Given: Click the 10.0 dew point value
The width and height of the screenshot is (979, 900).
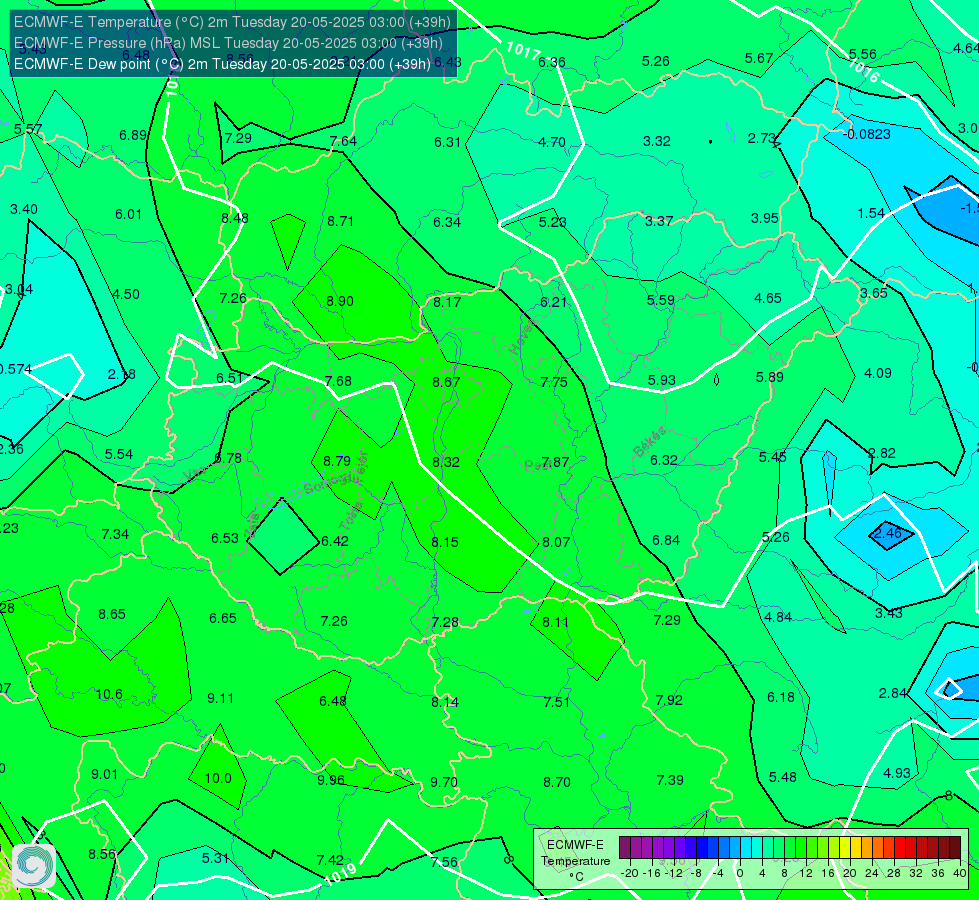Looking at the screenshot, I should pyautogui.click(x=218, y=778).
